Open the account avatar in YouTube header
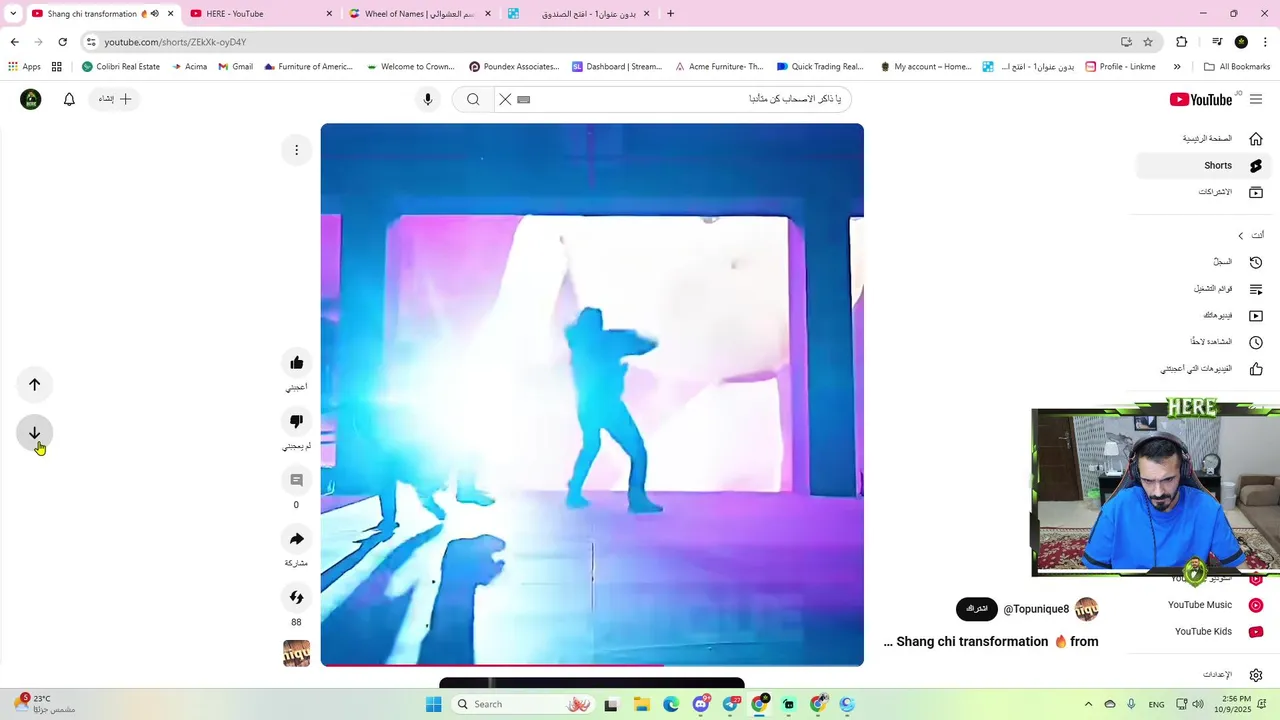This screenshot has width=1280, height=720. coord(31,99)
